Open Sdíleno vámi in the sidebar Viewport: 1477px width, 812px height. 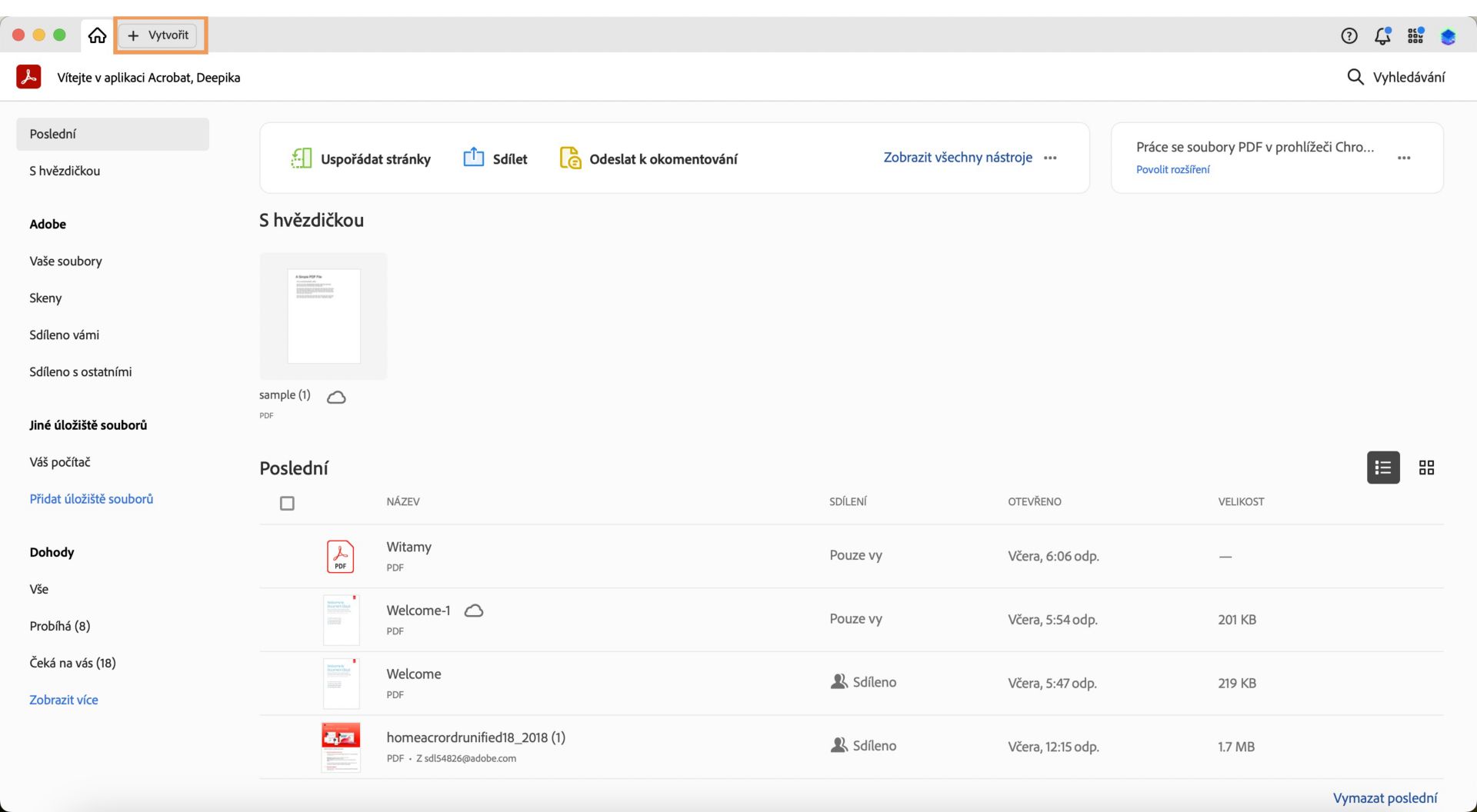tap(64, 335)
